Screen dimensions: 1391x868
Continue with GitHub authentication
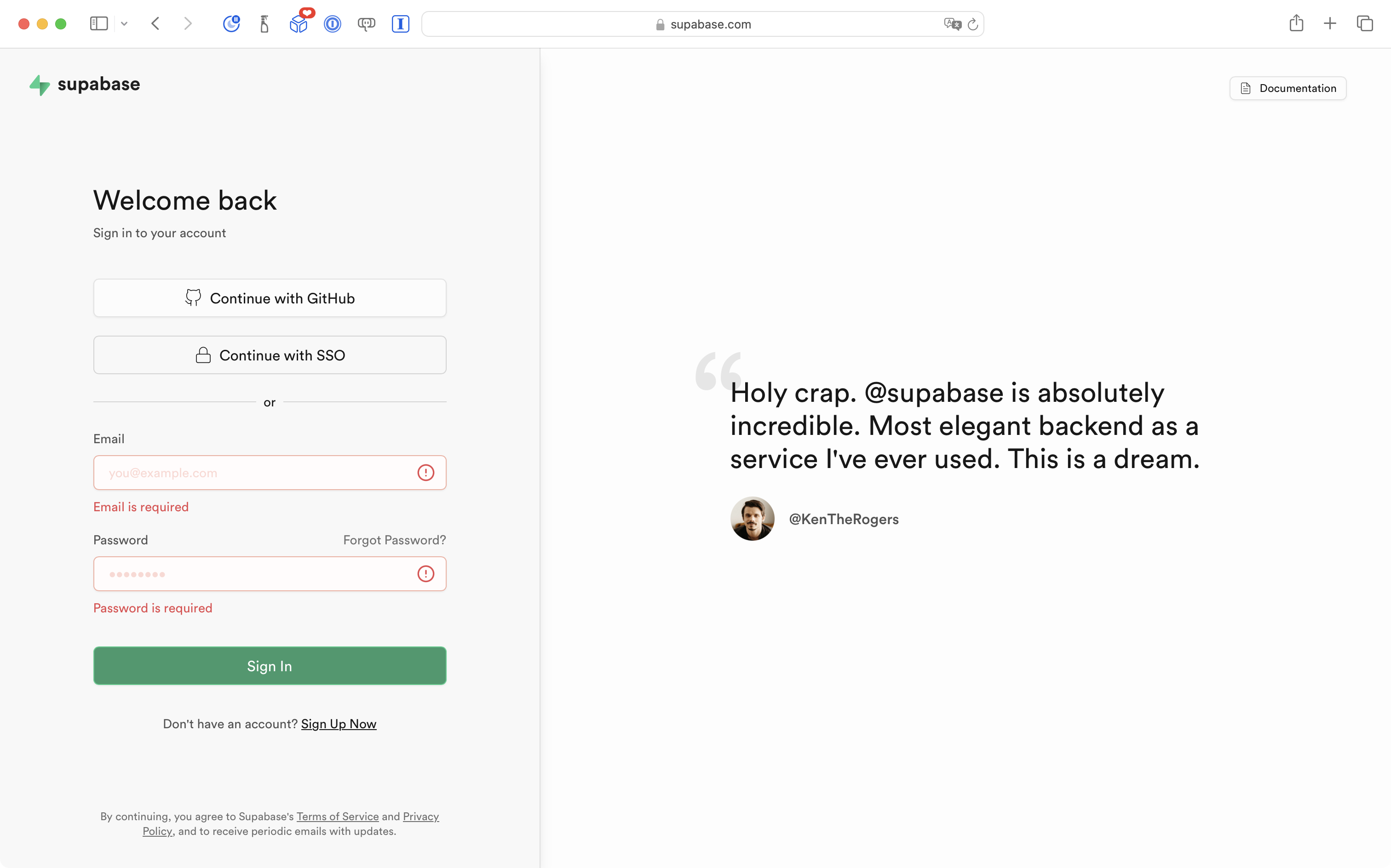click(270, 297)
